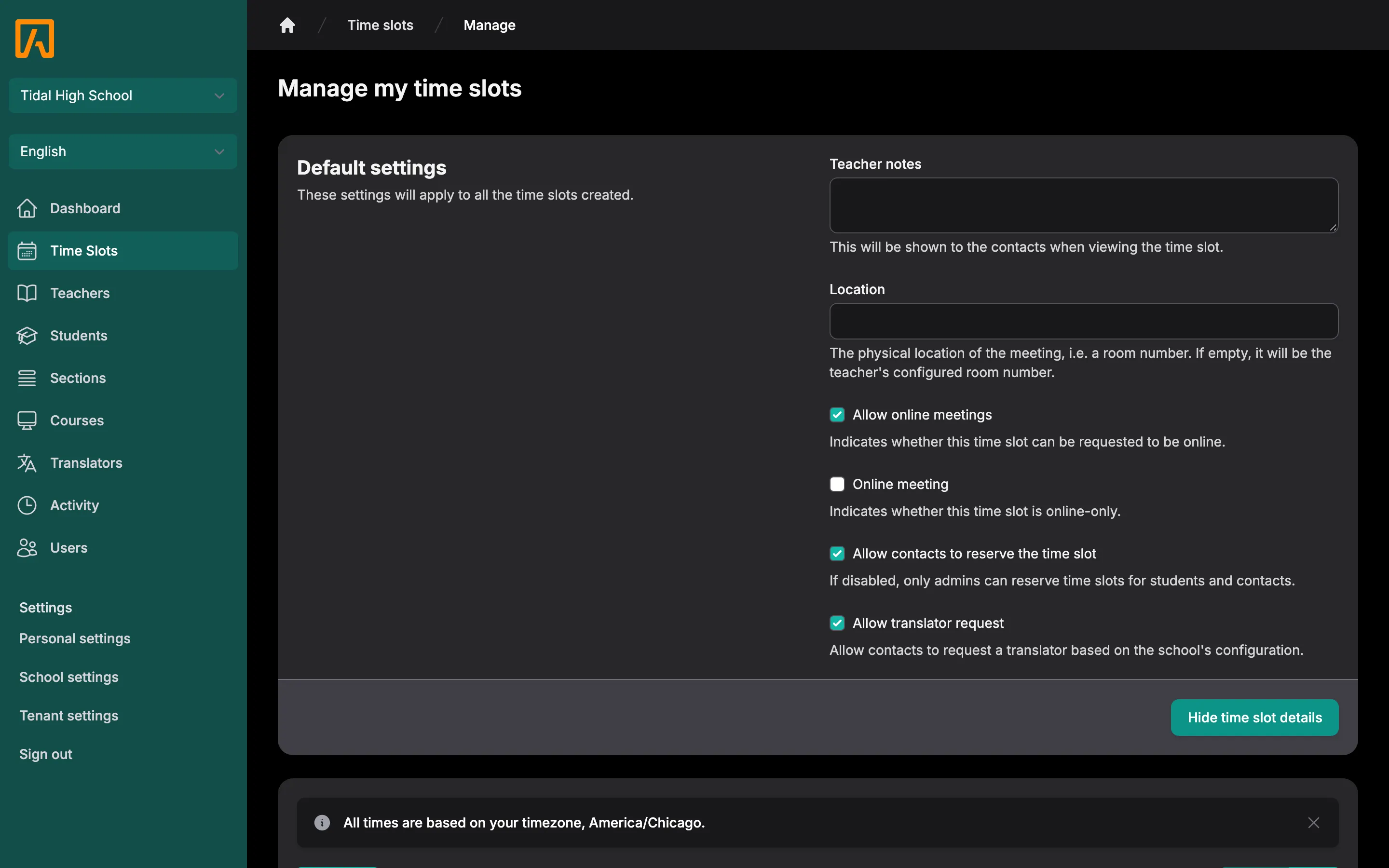Open Students in sidebar
This screenshot has width=1389, height=868.
(x=123, y=336)
